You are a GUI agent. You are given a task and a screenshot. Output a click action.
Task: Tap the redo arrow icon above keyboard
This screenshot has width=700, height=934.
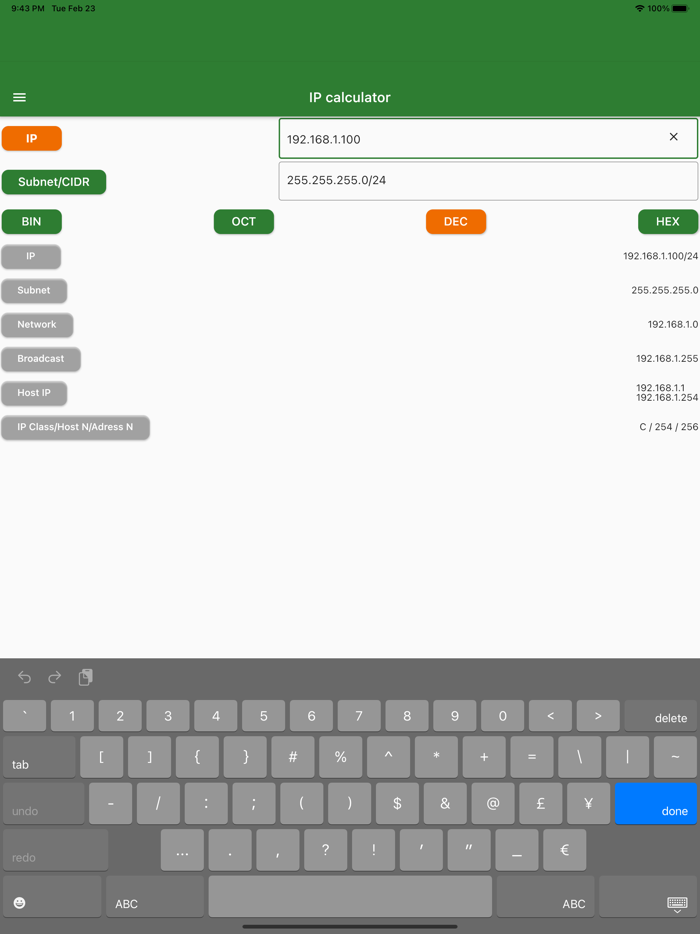click(54, 677)
